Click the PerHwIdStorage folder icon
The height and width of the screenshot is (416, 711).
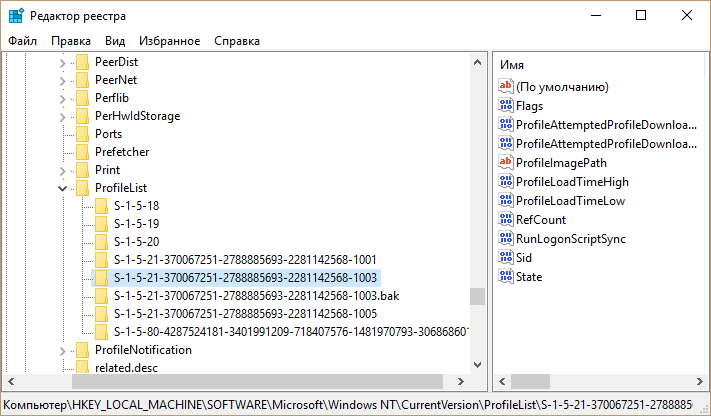[x=83, y=116]
